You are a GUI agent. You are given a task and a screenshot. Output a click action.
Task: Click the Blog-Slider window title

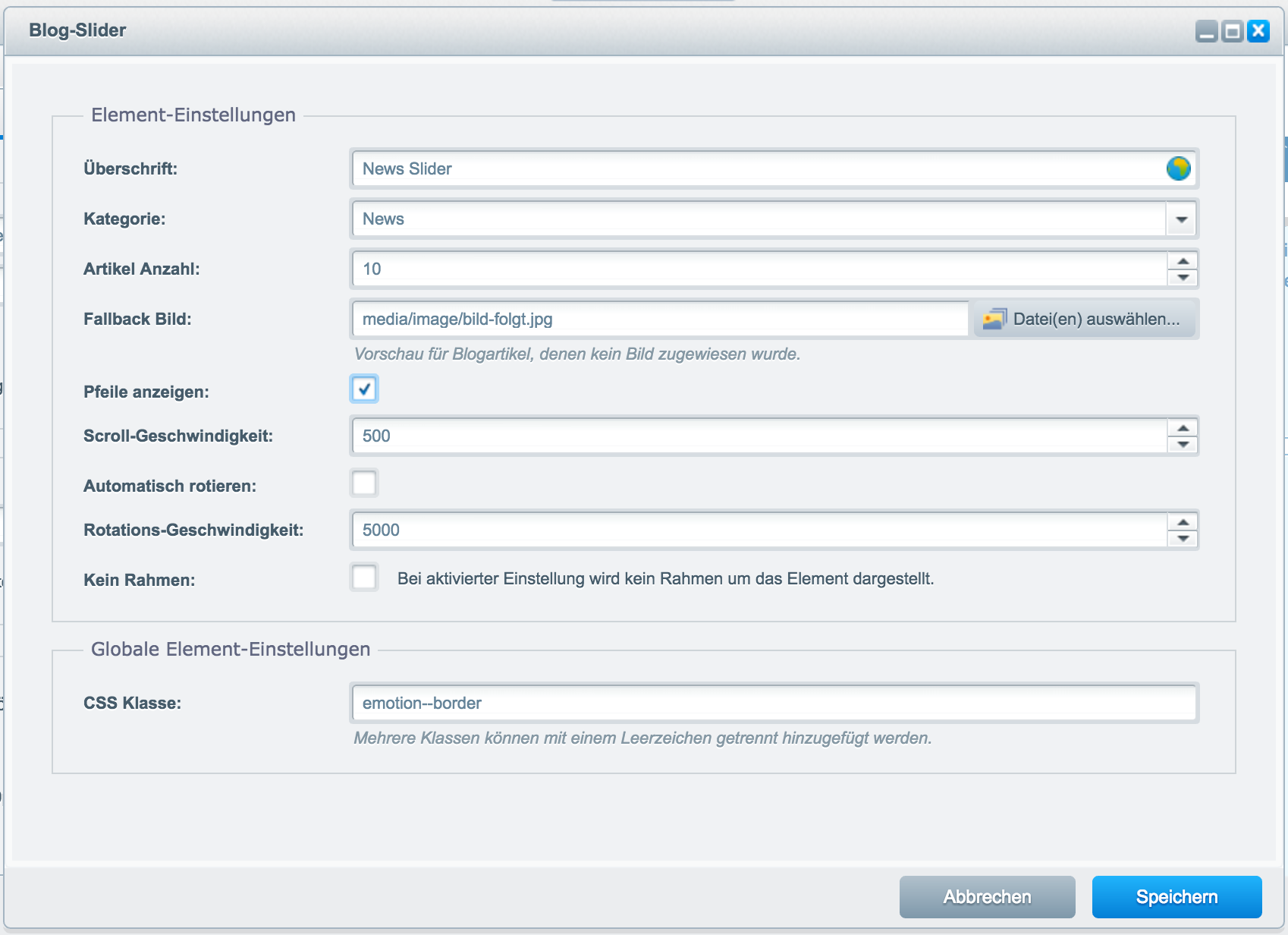coord(77,30)
